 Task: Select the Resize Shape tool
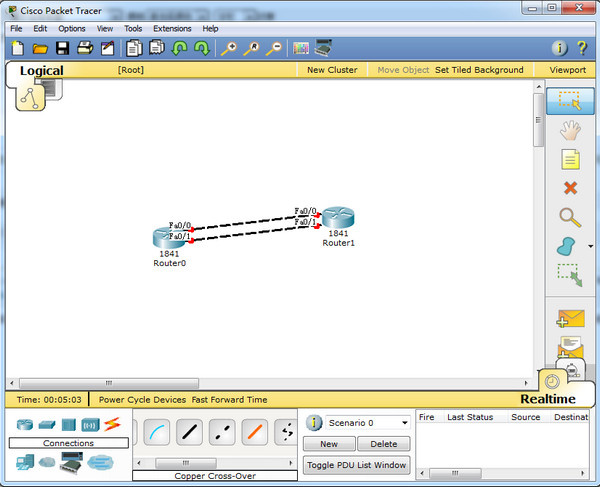(569, 273)
